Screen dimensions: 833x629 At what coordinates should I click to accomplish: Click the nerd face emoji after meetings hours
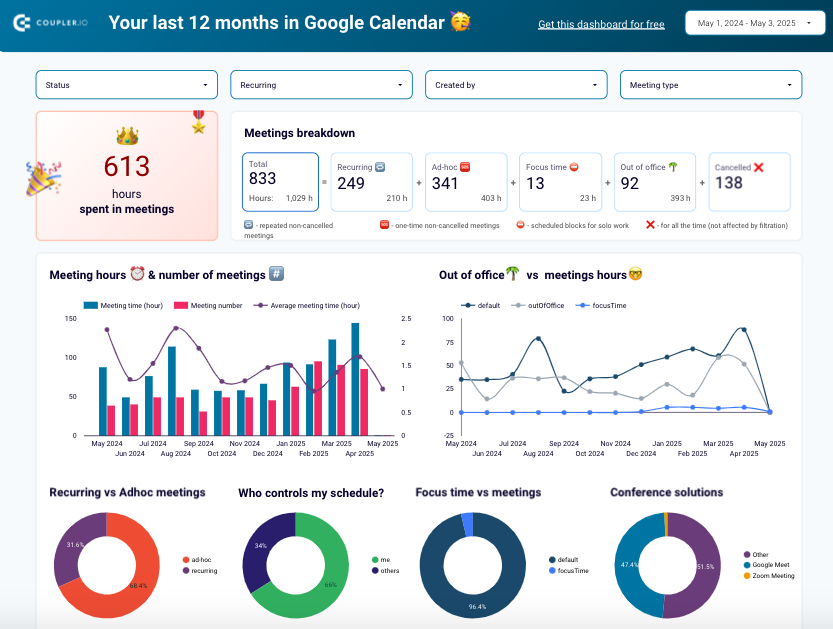[x=635, y=274]
